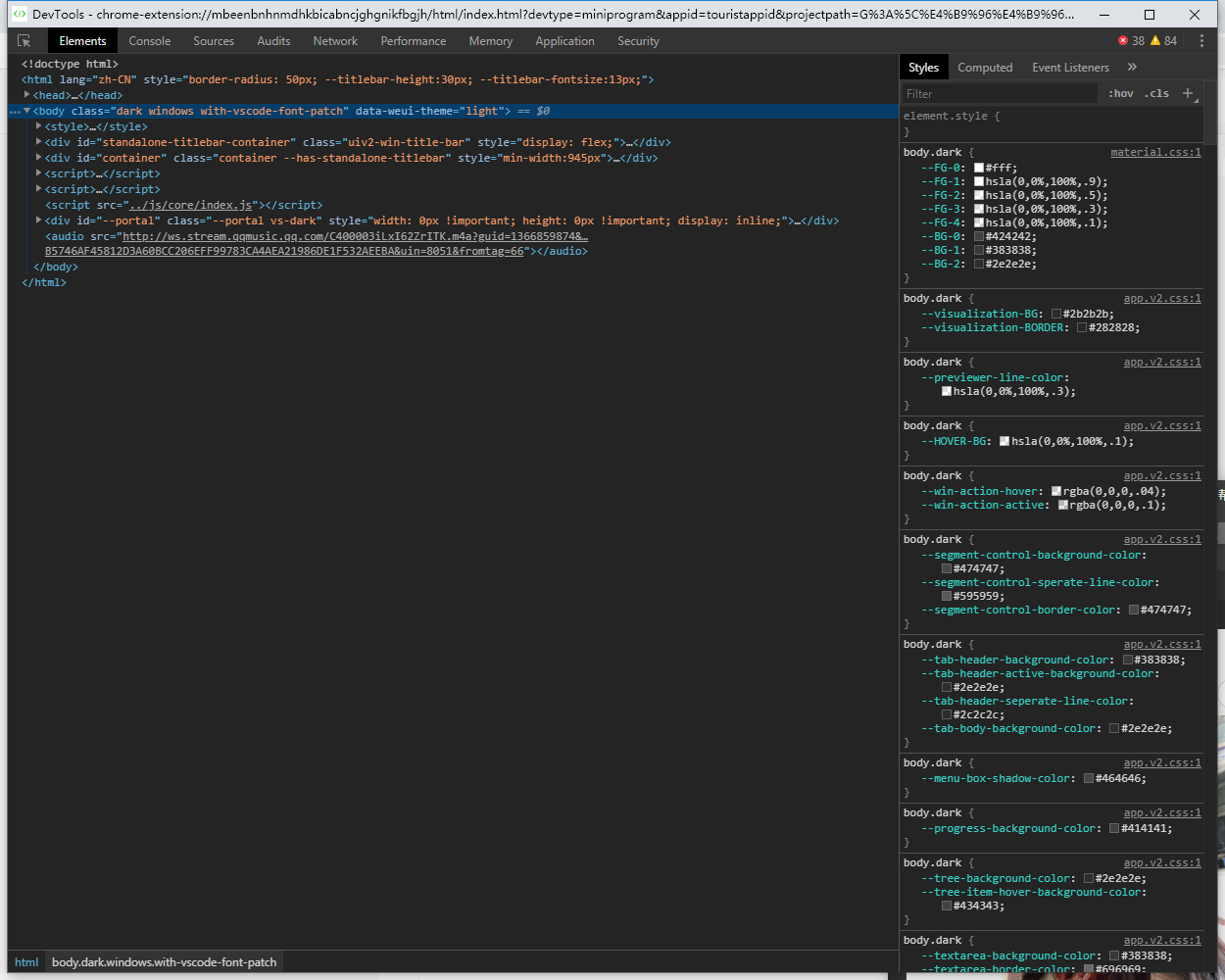Select the closing html tag line
Viewport: 1225px width, 980px height.
click(x=44, y=282)
